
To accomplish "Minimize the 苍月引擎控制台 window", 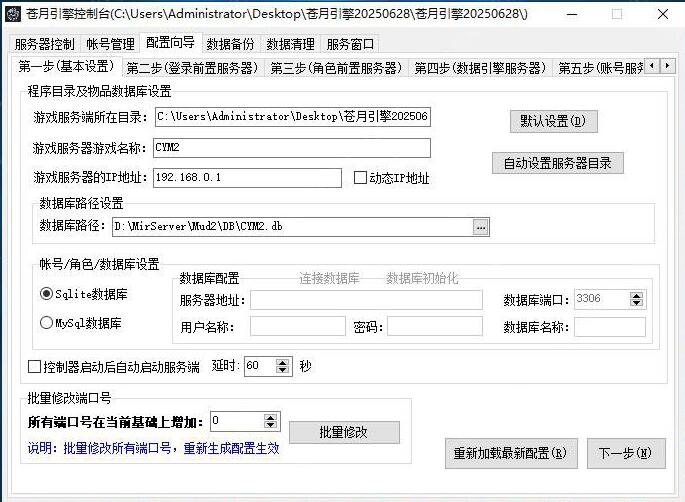I will click(572, 14).
